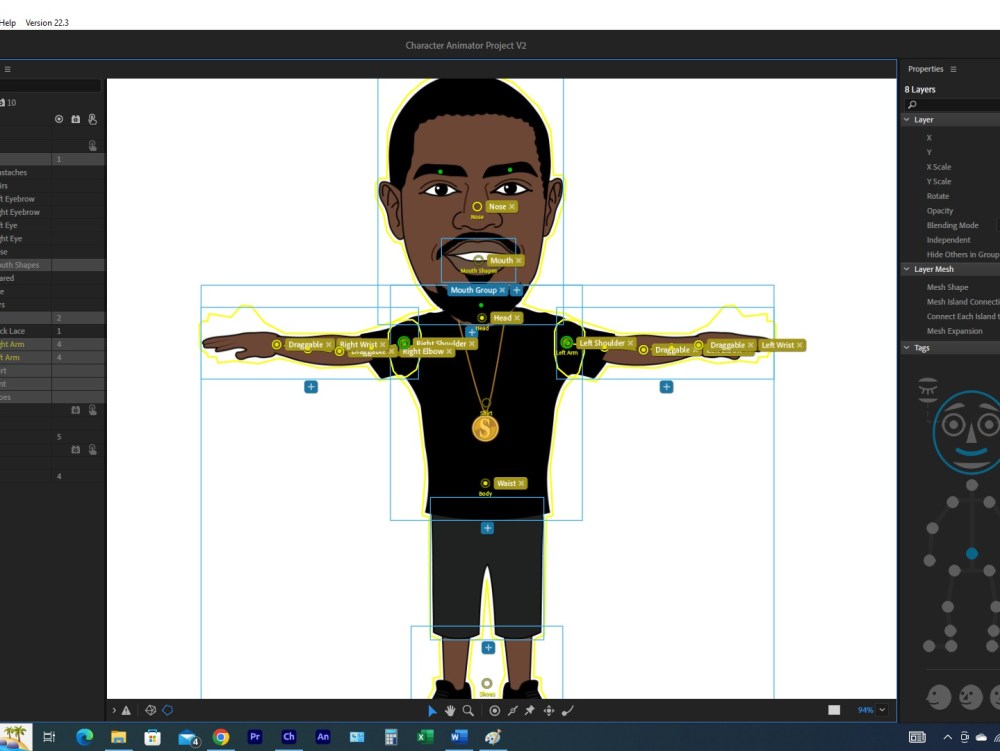Select the Zoom magnifier tool
Viewport: 1000px width, 751px height.
pos(467,710)
